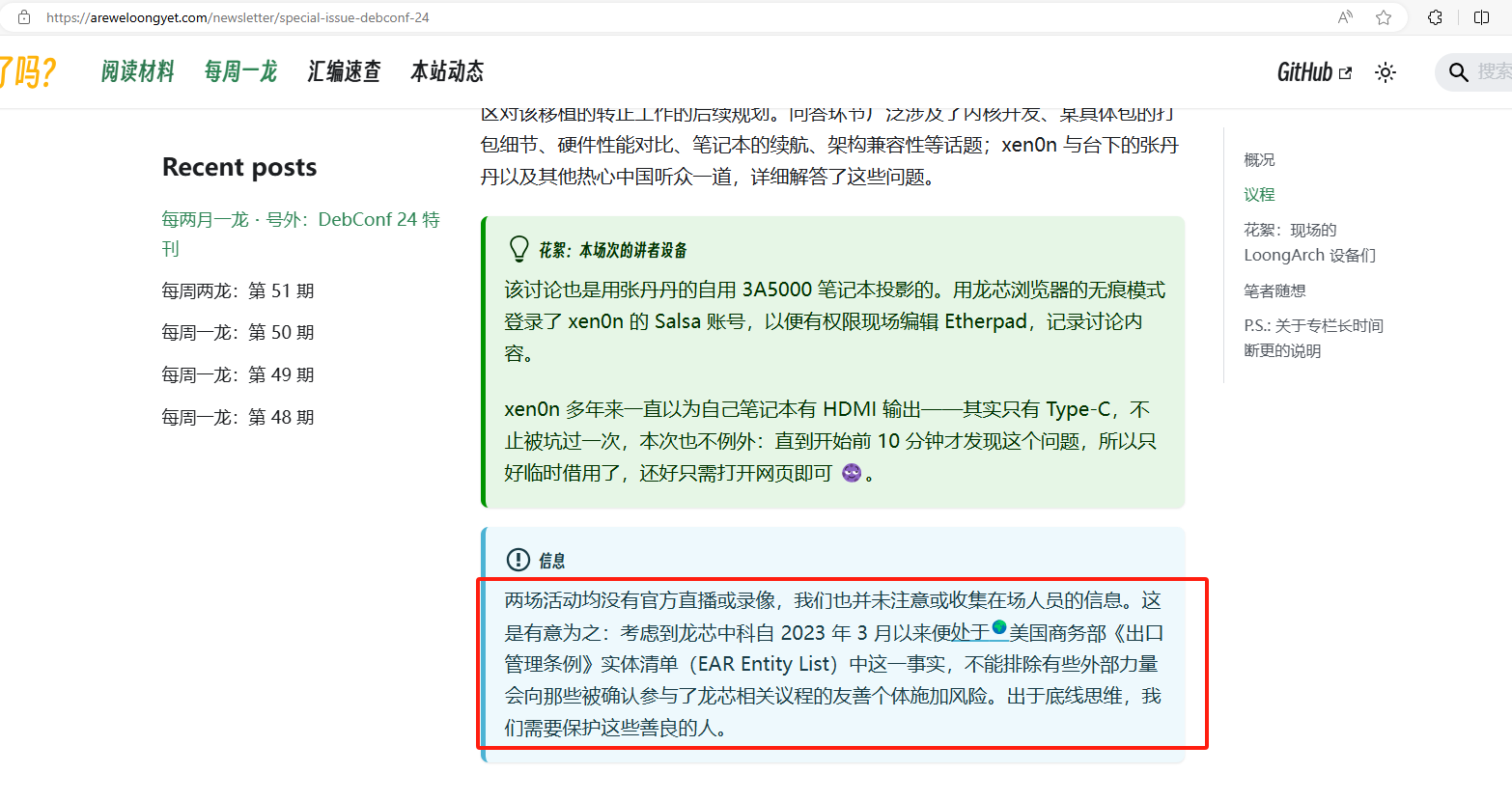Open recent post 每周两龙：第 51 期
The image size is (1512, 801).
[x=238, y=290]
